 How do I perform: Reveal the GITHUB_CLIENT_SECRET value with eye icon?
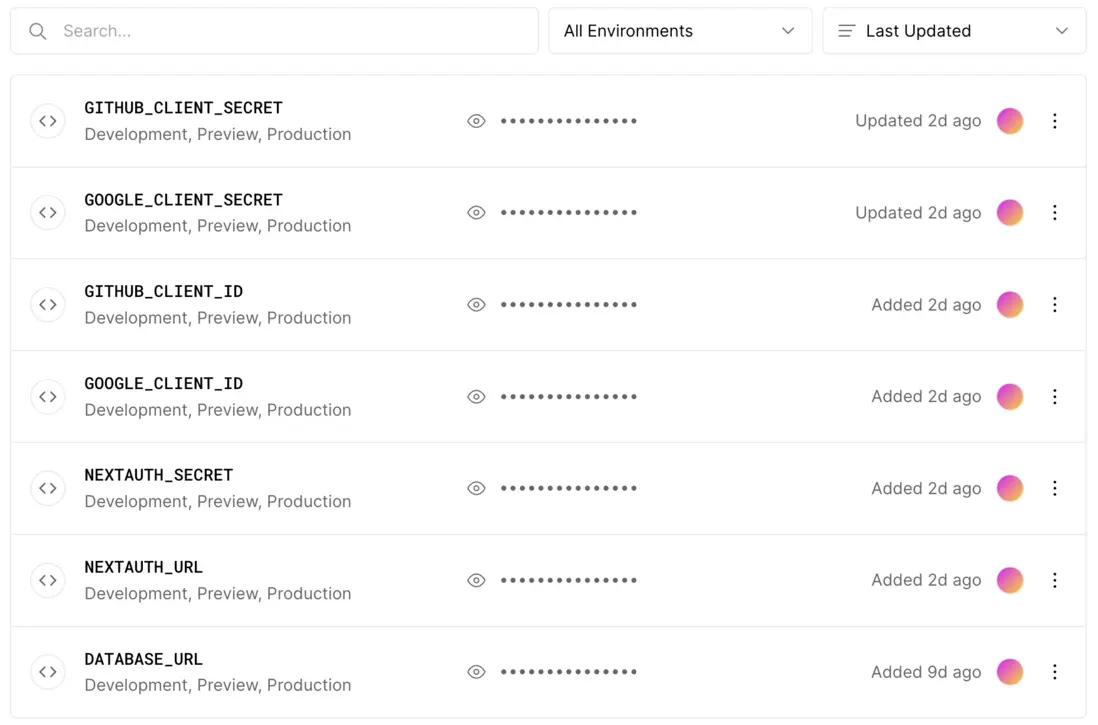[476, 121]
